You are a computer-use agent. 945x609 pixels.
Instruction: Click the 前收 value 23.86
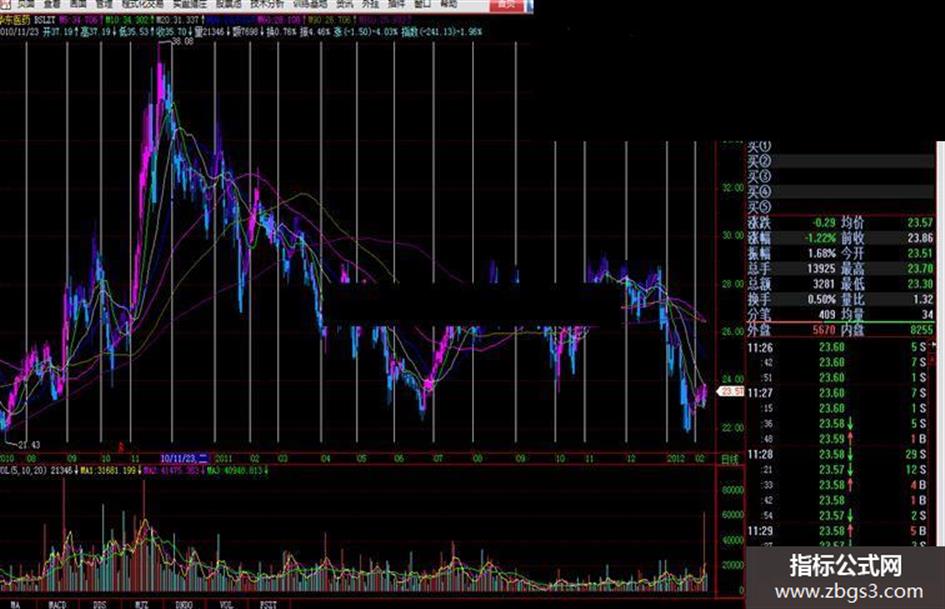(x=920, y=238)
